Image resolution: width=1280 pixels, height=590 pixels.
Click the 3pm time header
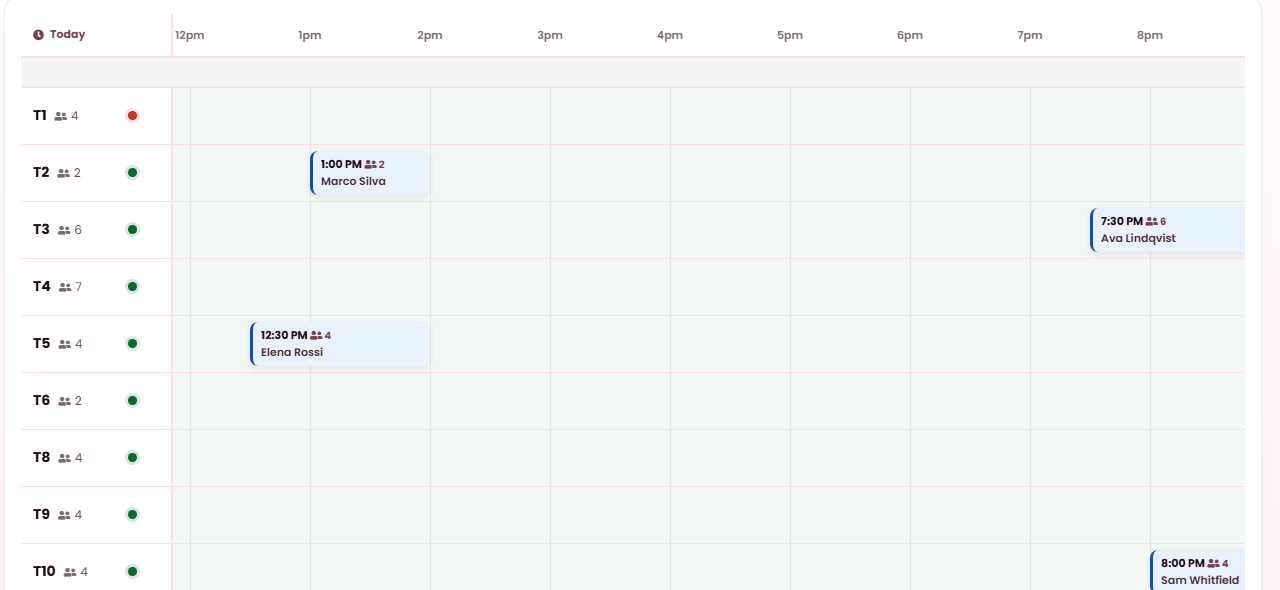pyautogui.click(x=550, y=35)
